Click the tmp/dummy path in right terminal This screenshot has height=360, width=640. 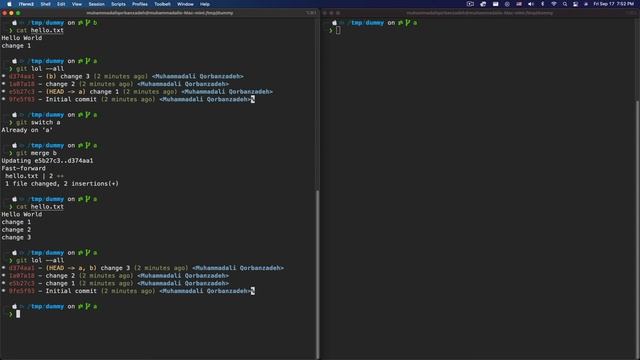point(367,23)
